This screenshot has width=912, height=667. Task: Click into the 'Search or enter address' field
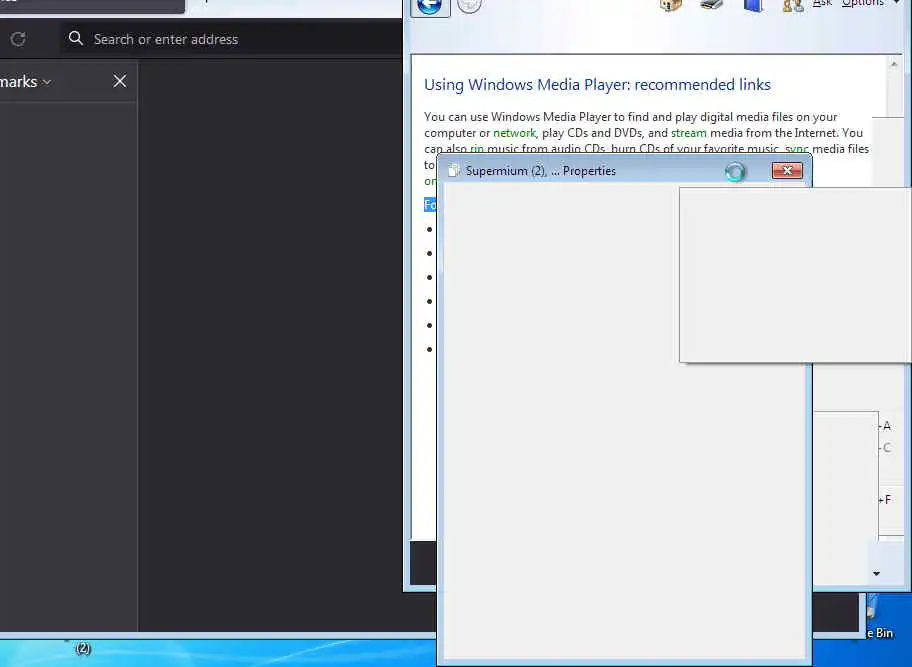point(233,39)
